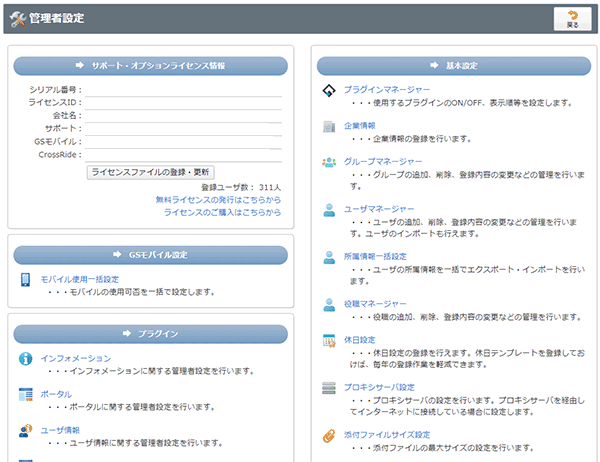Open 所属情報一括設定 link

tap(375, 256)
